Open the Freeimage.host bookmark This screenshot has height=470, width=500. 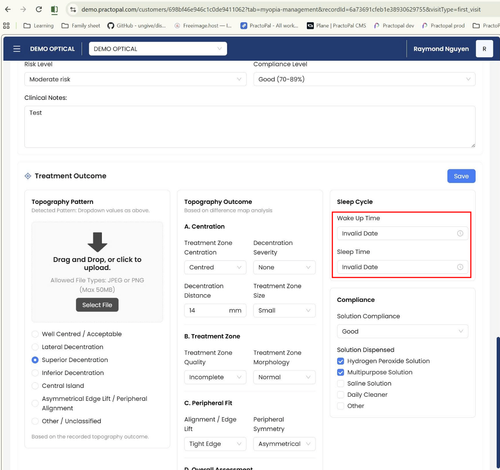(203, 26)
